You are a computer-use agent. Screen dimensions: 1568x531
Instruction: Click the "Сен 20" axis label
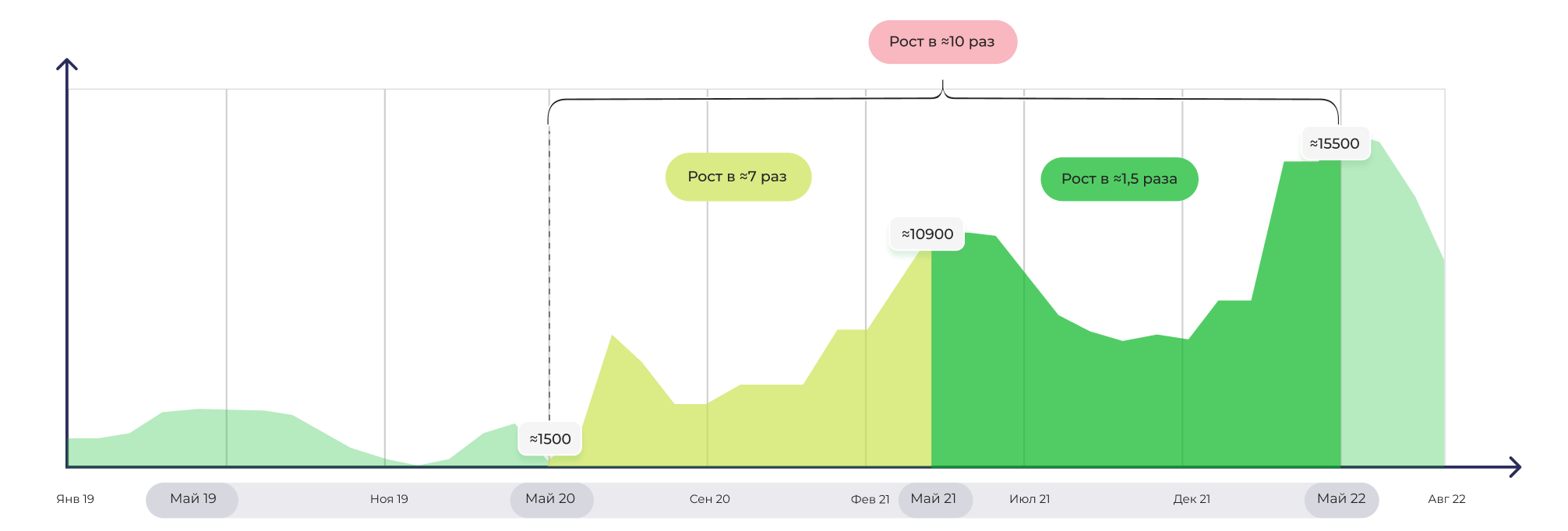tap(710, 499)
